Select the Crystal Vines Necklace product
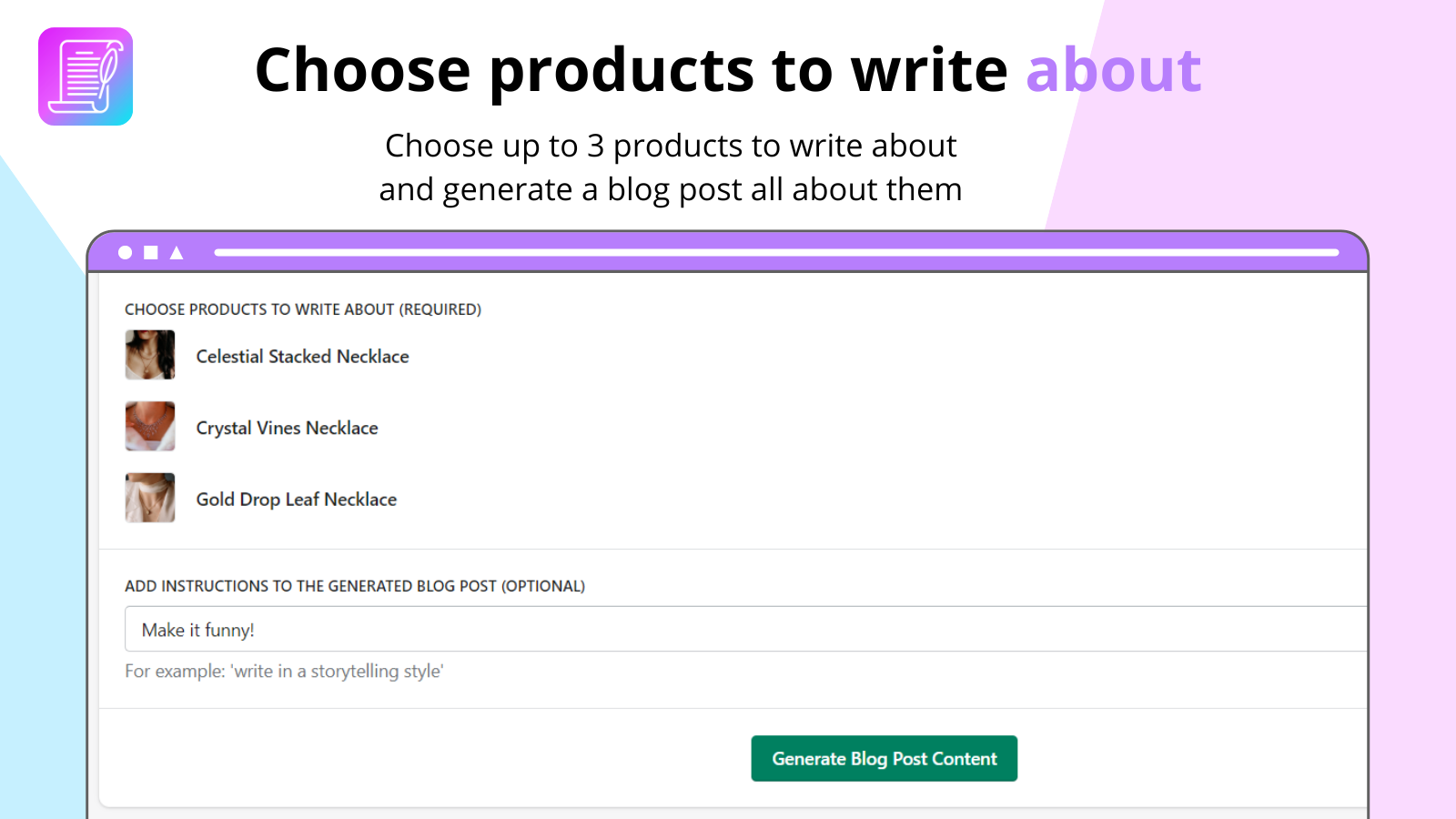 287,428
